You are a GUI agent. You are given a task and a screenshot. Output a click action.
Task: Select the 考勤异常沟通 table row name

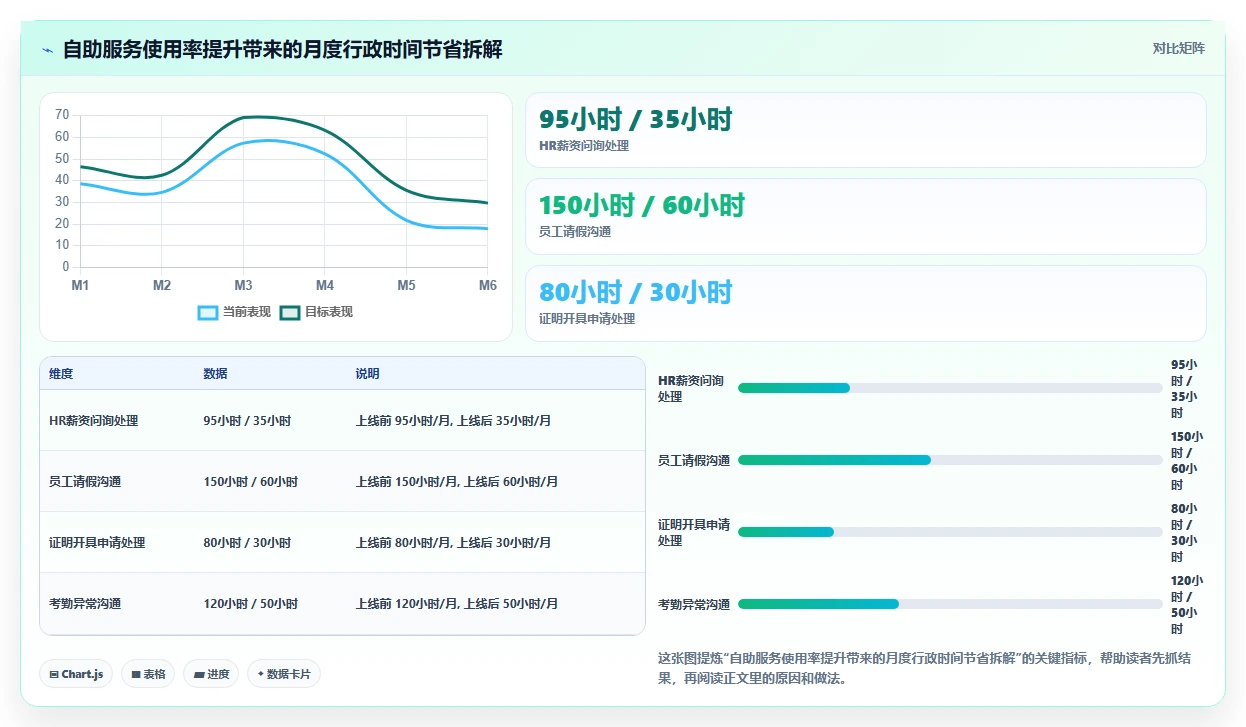(85, 604)
